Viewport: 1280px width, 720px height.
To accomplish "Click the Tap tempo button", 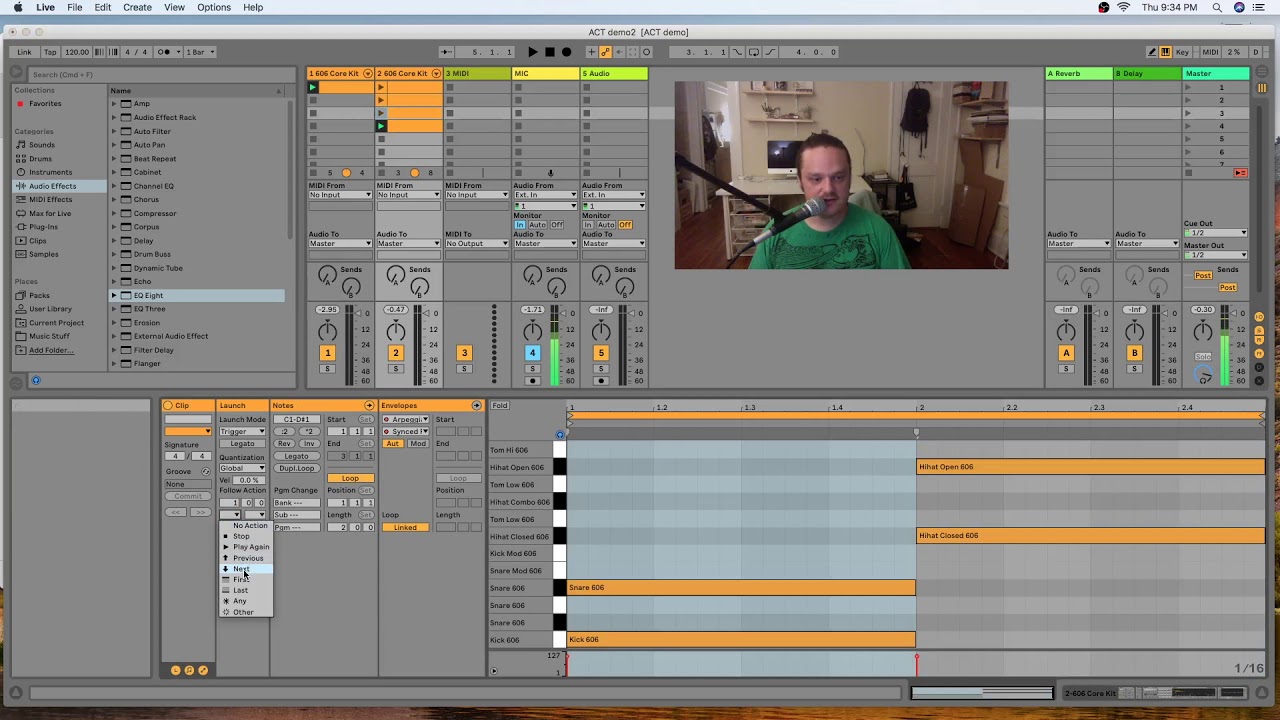I will [x=50, y=52].
